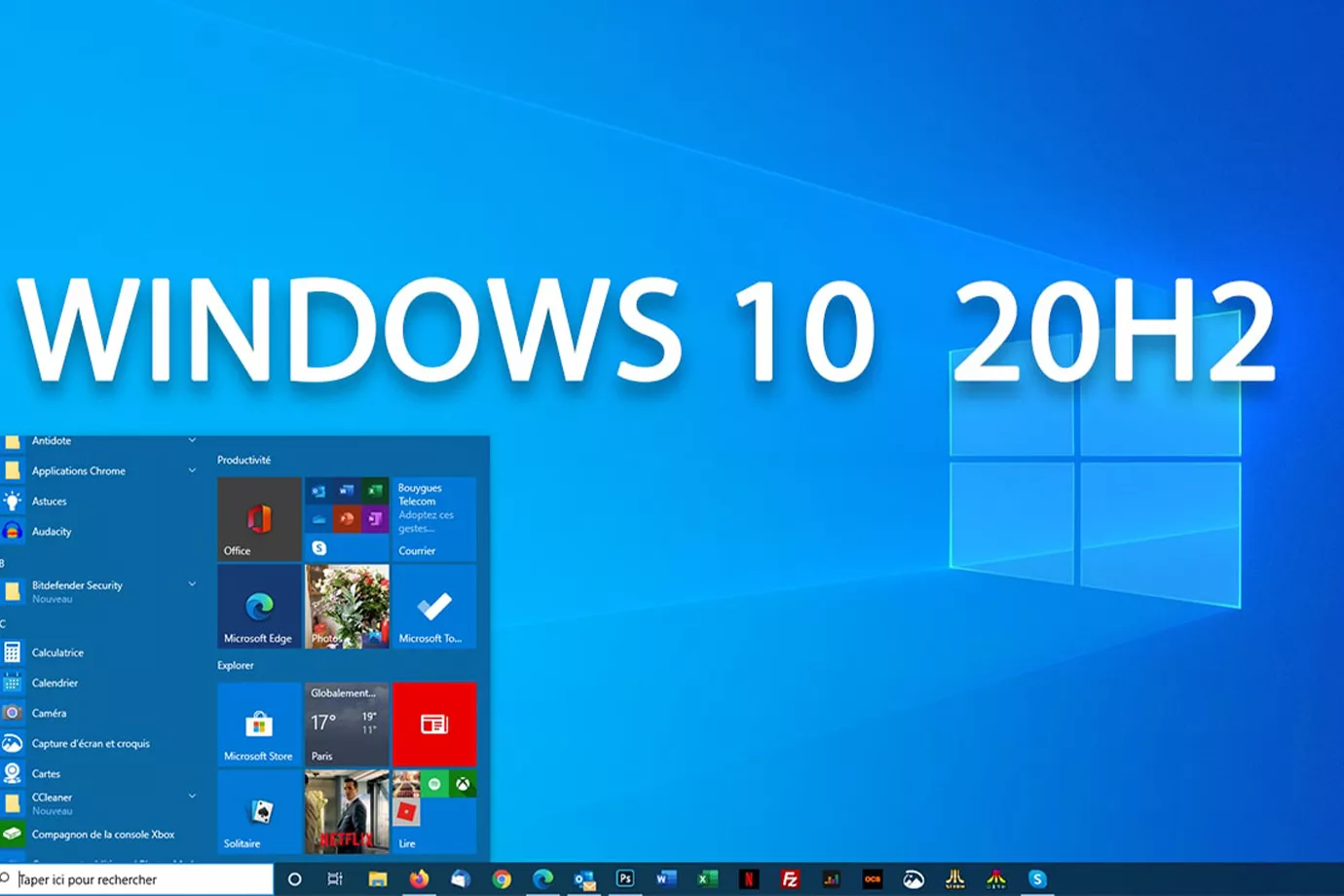Open OCS app on the taskbar
Screen dimensions: 1344x896
click(873, 879)
